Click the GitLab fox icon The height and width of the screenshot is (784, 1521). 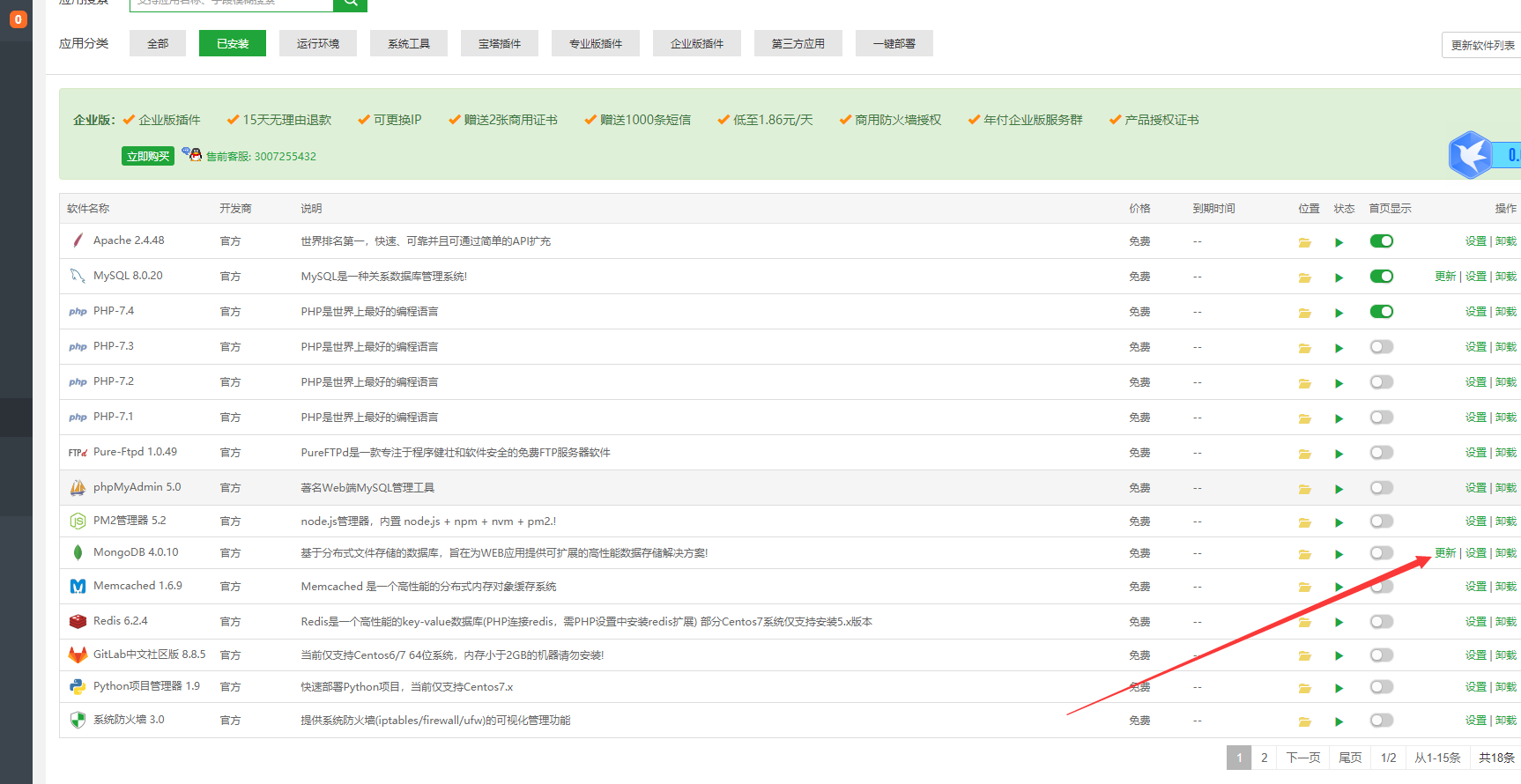78,655
